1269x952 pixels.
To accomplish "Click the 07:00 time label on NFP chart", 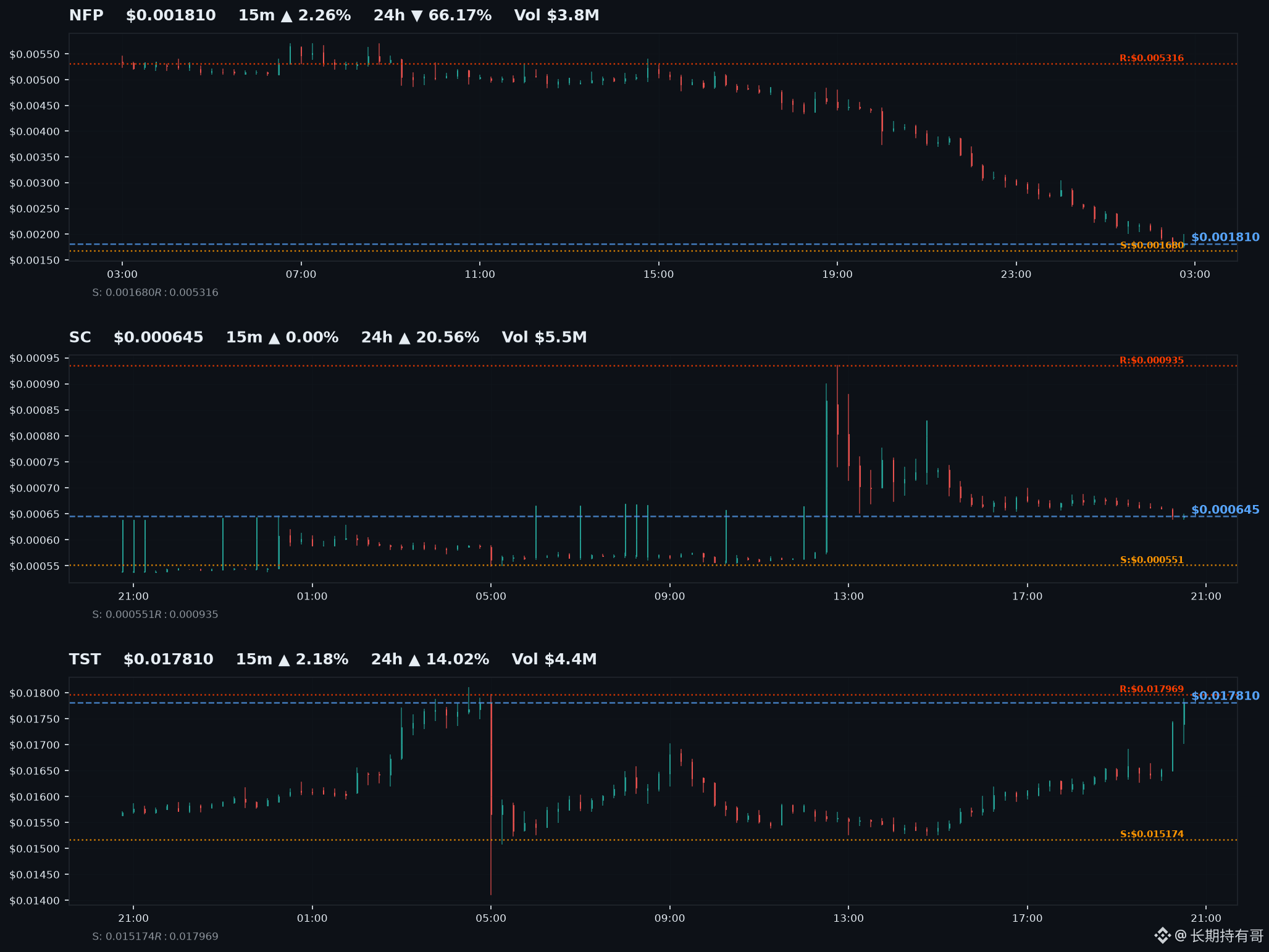I will 301,274.
